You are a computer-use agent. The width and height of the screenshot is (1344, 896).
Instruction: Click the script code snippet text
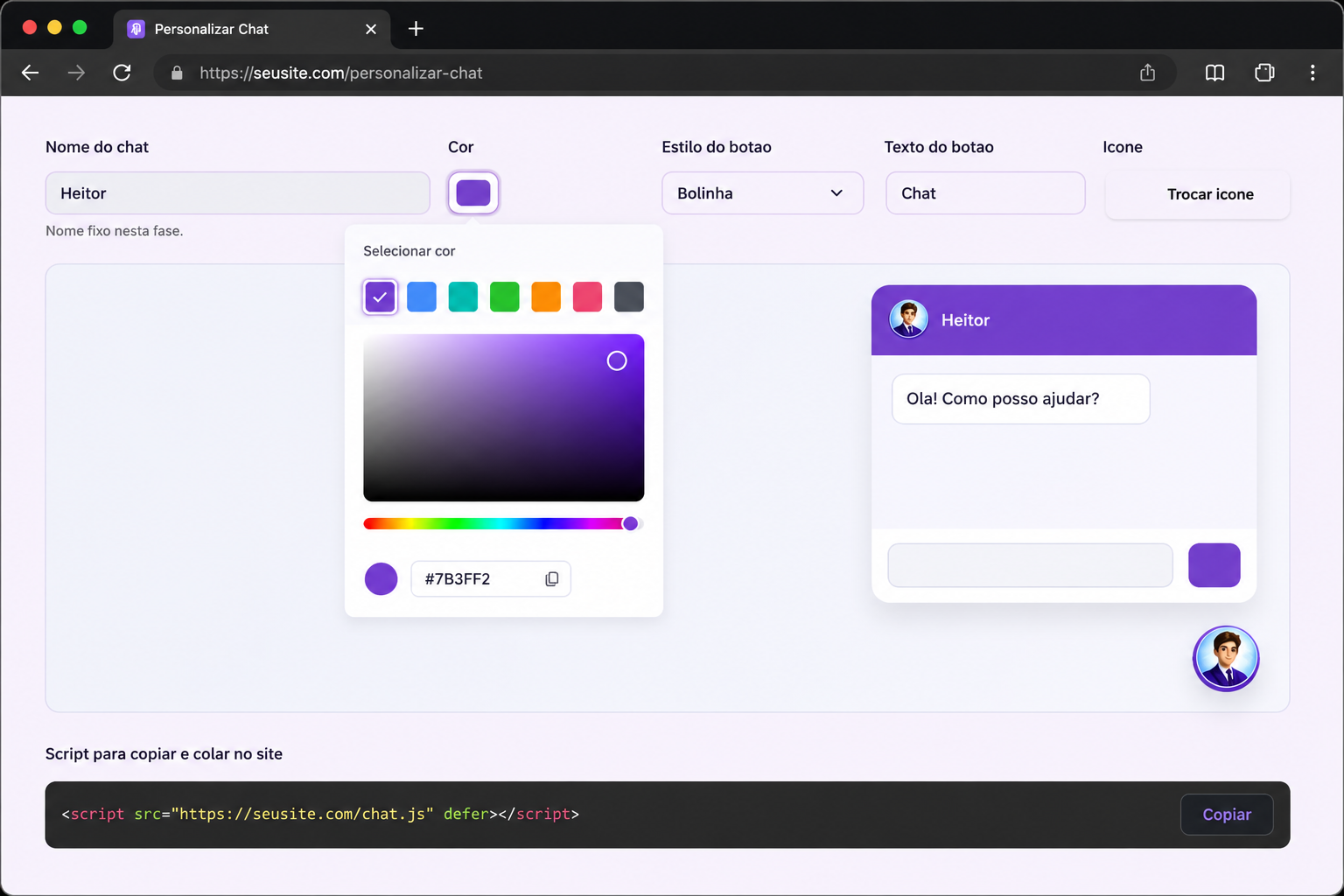320,814
